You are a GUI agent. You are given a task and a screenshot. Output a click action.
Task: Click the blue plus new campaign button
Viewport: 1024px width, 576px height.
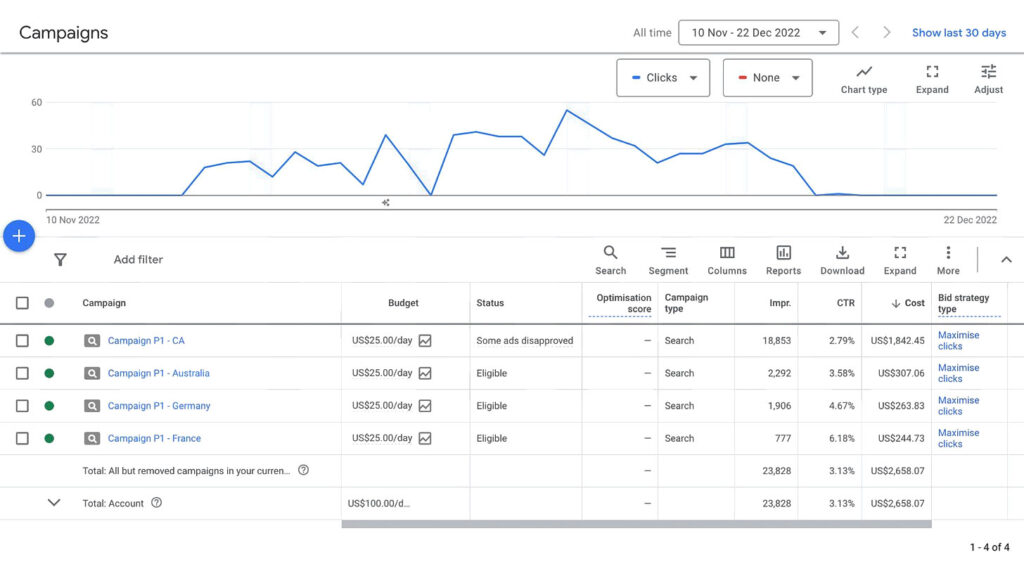coord(19,236)
